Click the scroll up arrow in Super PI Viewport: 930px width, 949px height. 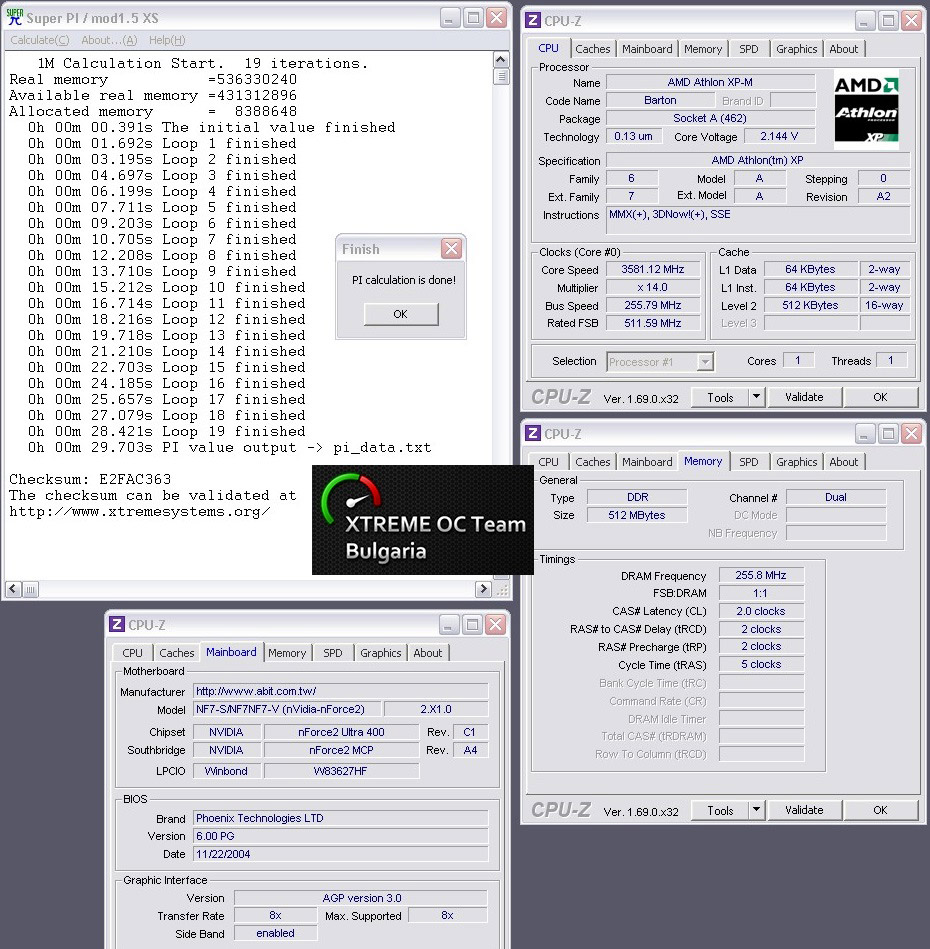tap(500, 59)
